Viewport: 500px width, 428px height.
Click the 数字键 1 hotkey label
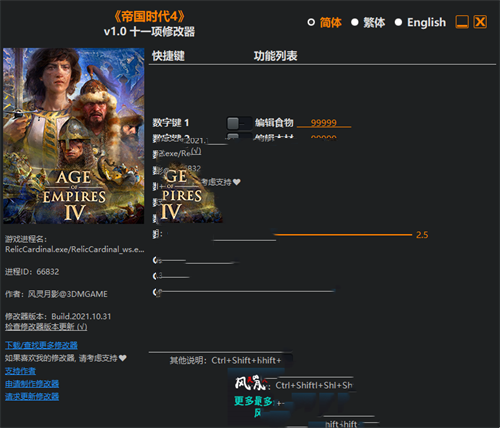(x=171, y=123)
